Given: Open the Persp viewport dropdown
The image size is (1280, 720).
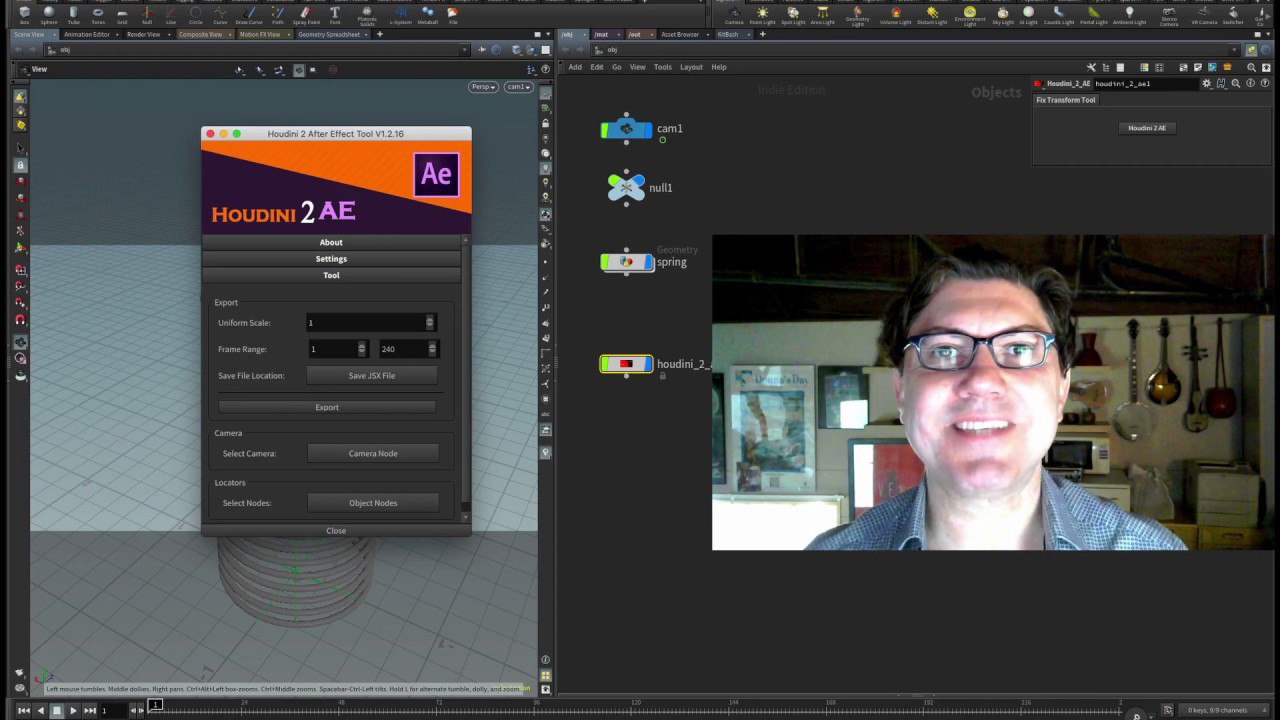Looking at the screenshot, I should (484, 87).
